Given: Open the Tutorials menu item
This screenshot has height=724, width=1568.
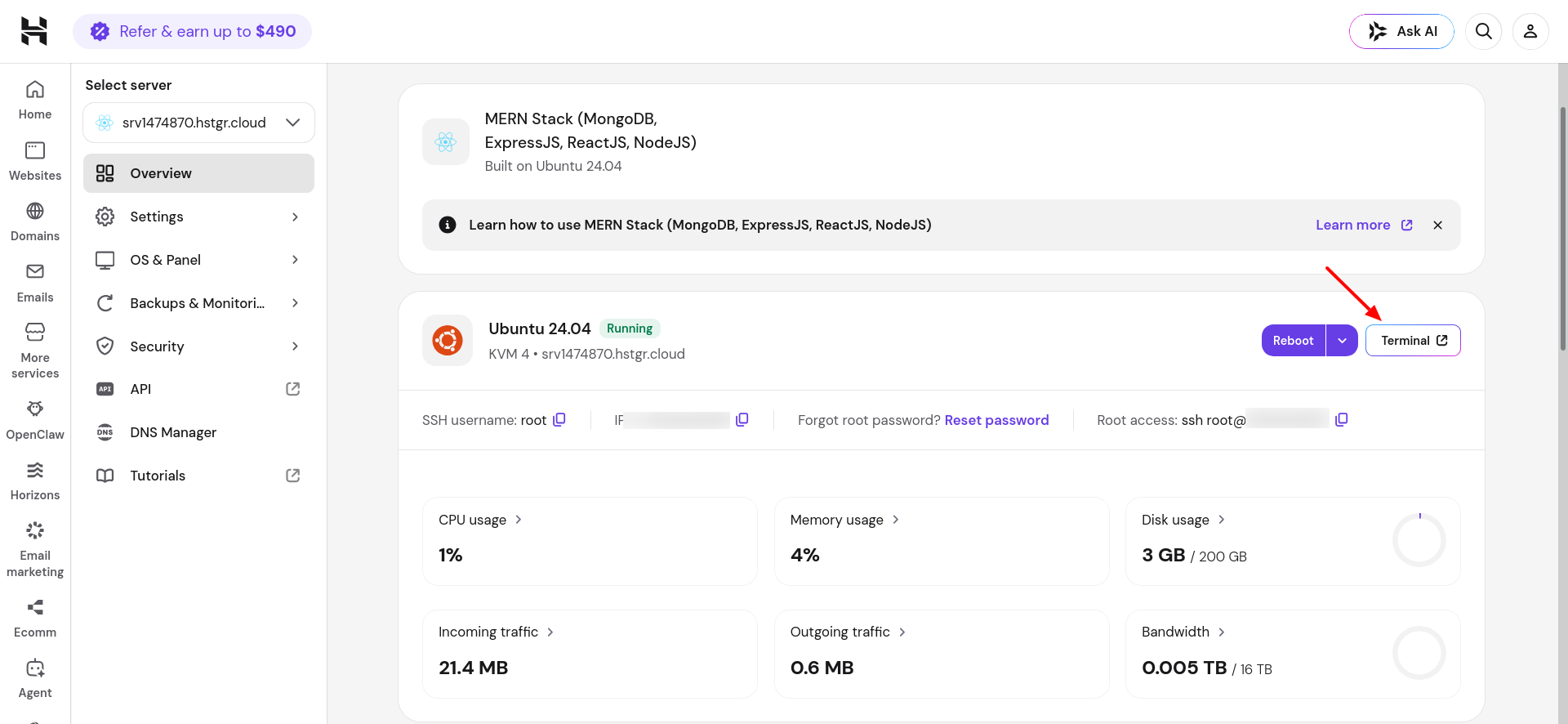Looking at the screenshot, I should pyautogui.click(x=198, y=476).
